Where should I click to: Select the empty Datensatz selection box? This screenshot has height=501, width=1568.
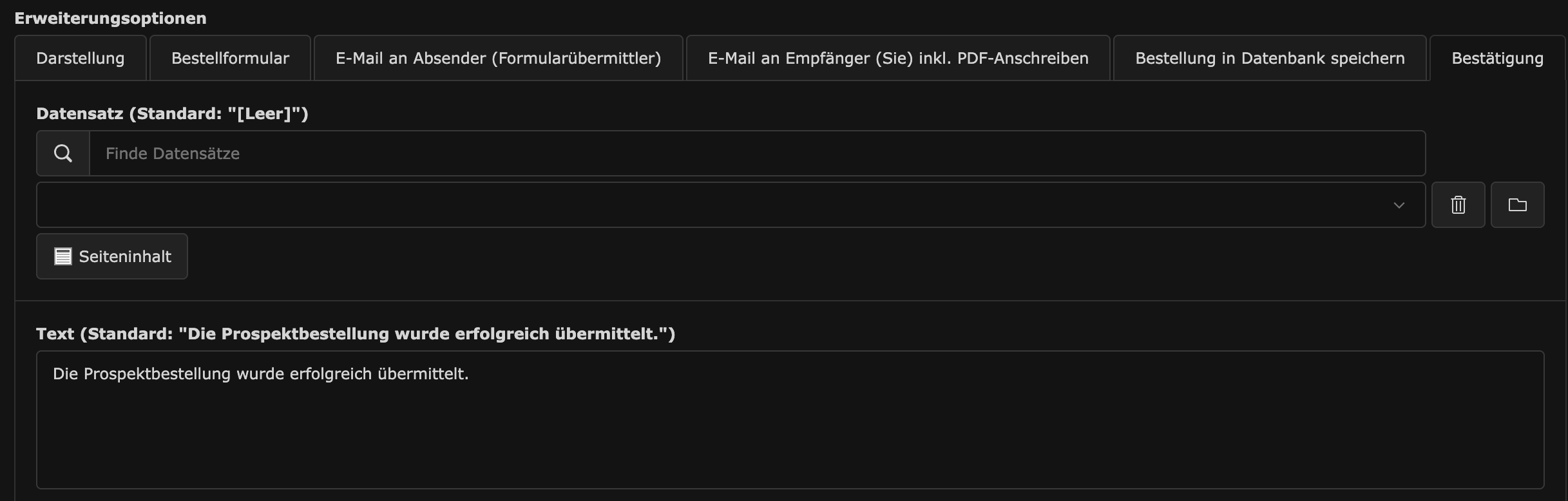coord(731,205)
